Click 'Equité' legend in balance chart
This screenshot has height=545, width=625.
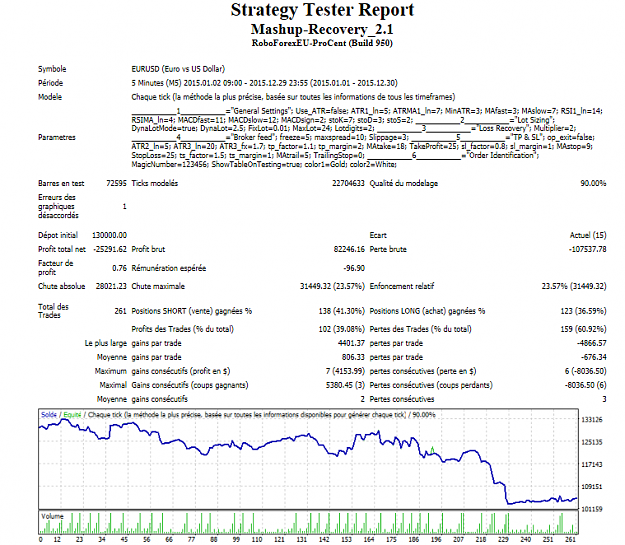(72, 415)
